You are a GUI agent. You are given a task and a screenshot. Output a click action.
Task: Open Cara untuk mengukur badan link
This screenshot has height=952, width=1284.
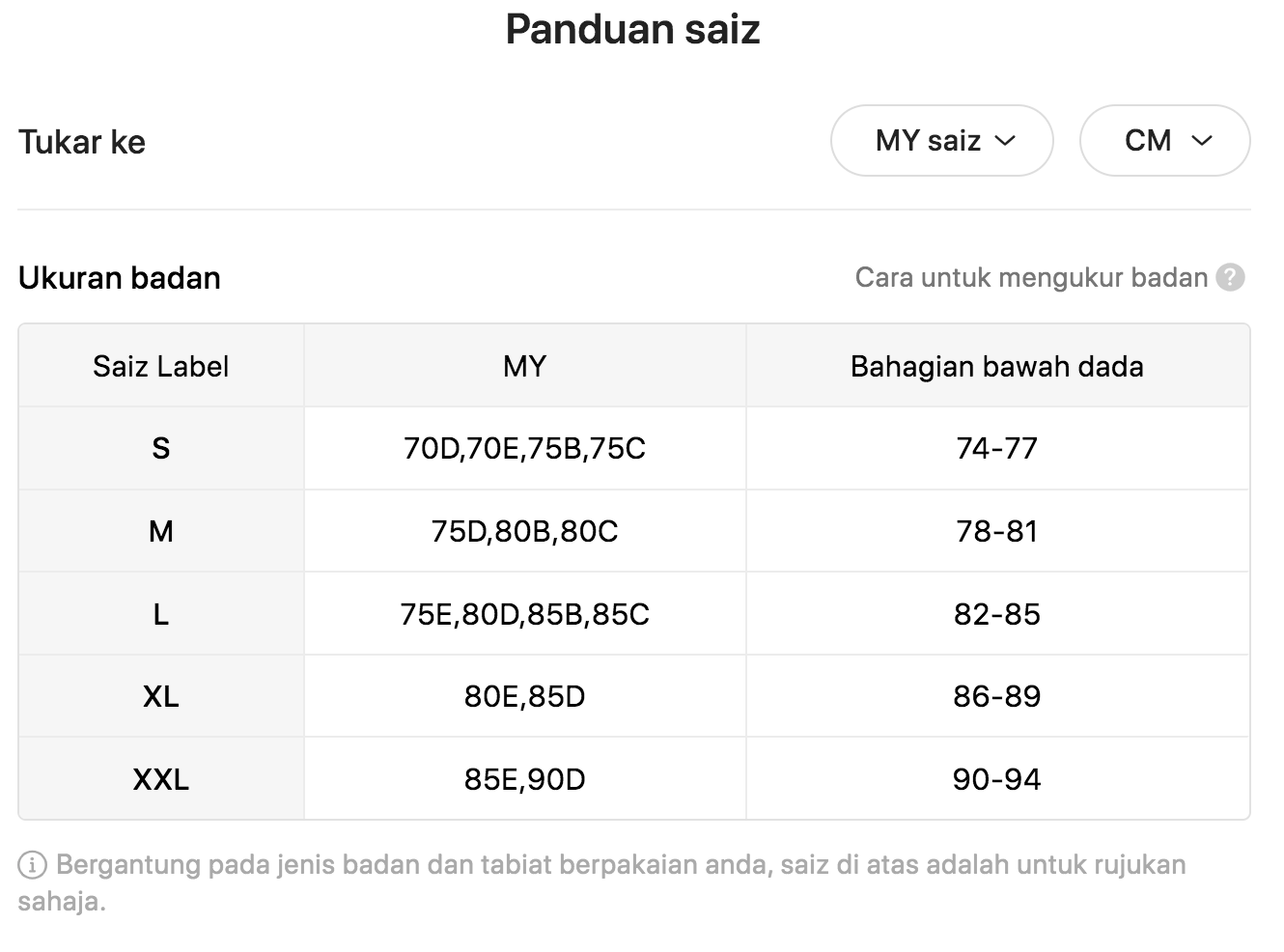(x=1031, y=278)
